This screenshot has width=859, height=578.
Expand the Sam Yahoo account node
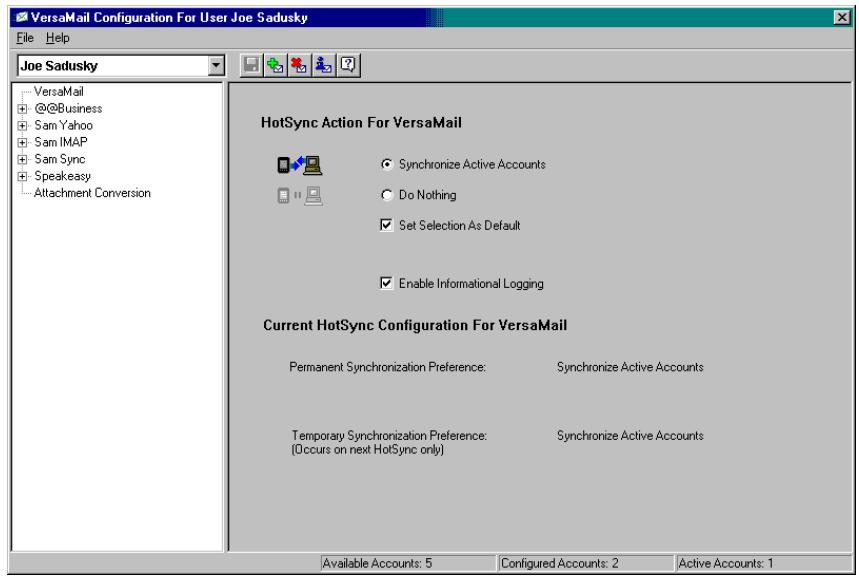tap(22, 125)
